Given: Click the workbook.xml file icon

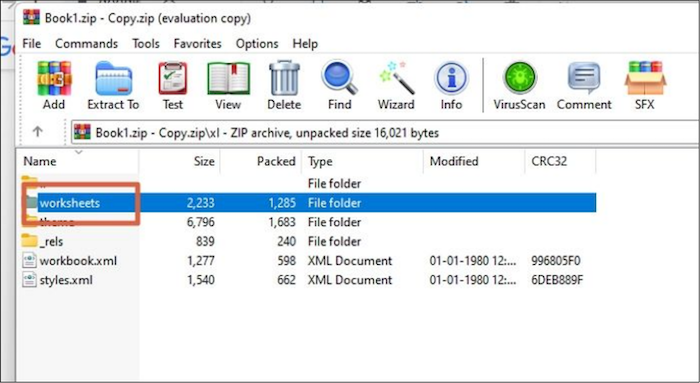Looking at the screenshot, I should pyautogui.click(x=29, y=261).
